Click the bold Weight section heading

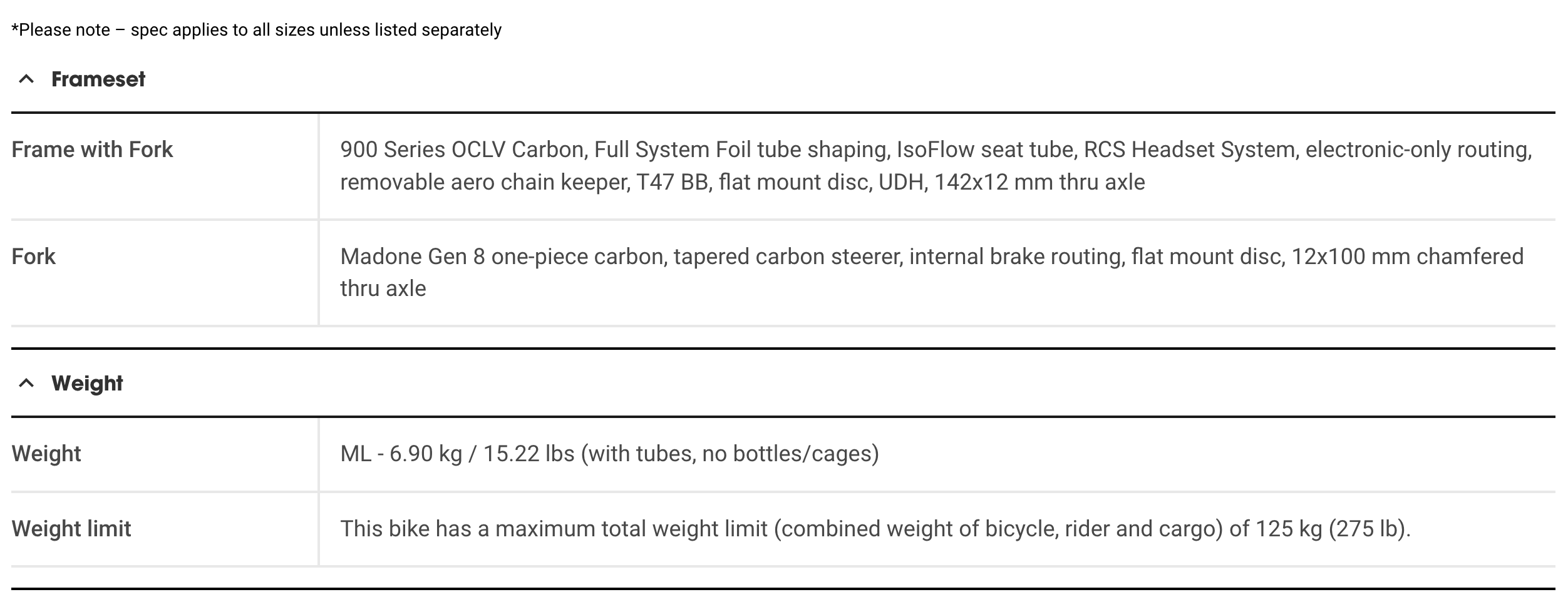coord(87,384)
